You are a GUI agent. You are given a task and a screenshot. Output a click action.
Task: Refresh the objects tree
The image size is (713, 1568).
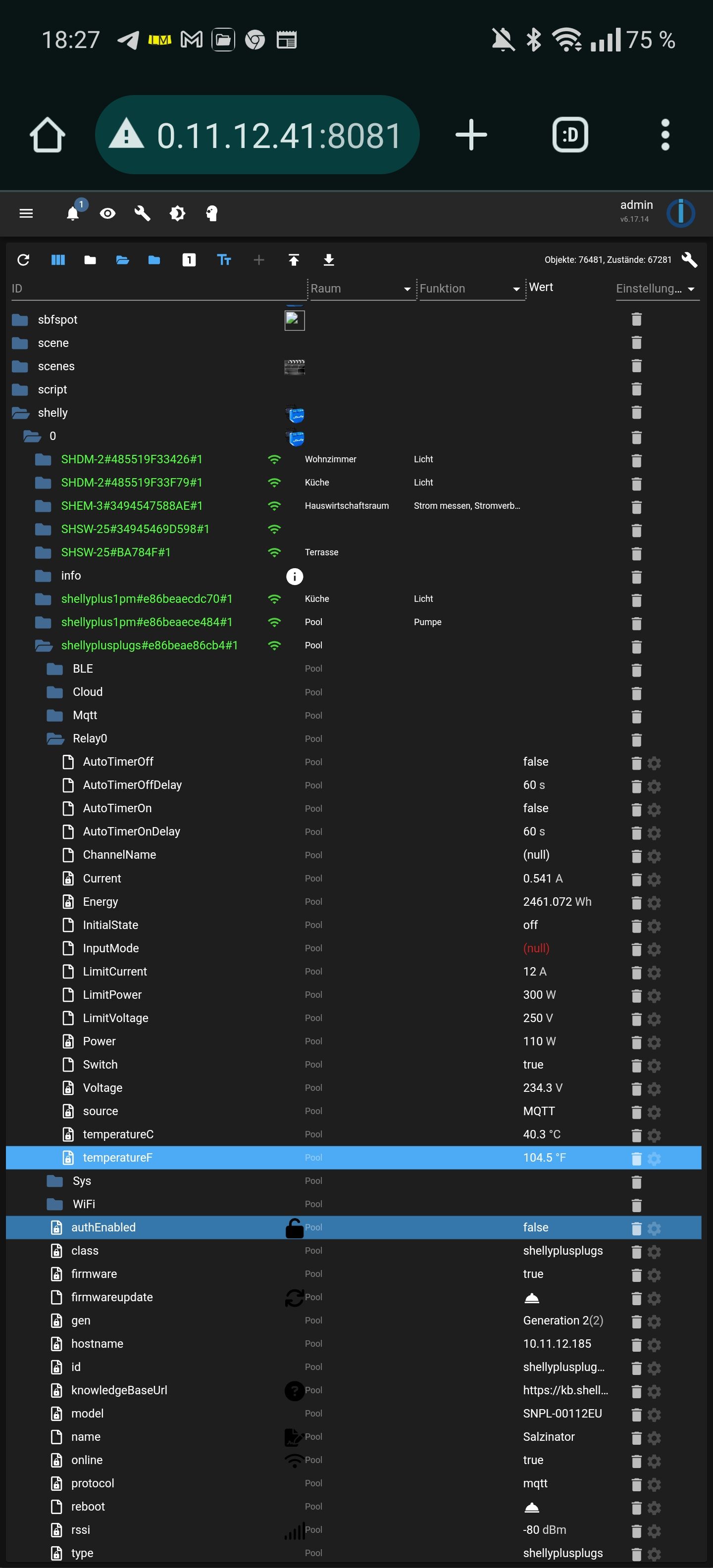(x=24, y=260)
